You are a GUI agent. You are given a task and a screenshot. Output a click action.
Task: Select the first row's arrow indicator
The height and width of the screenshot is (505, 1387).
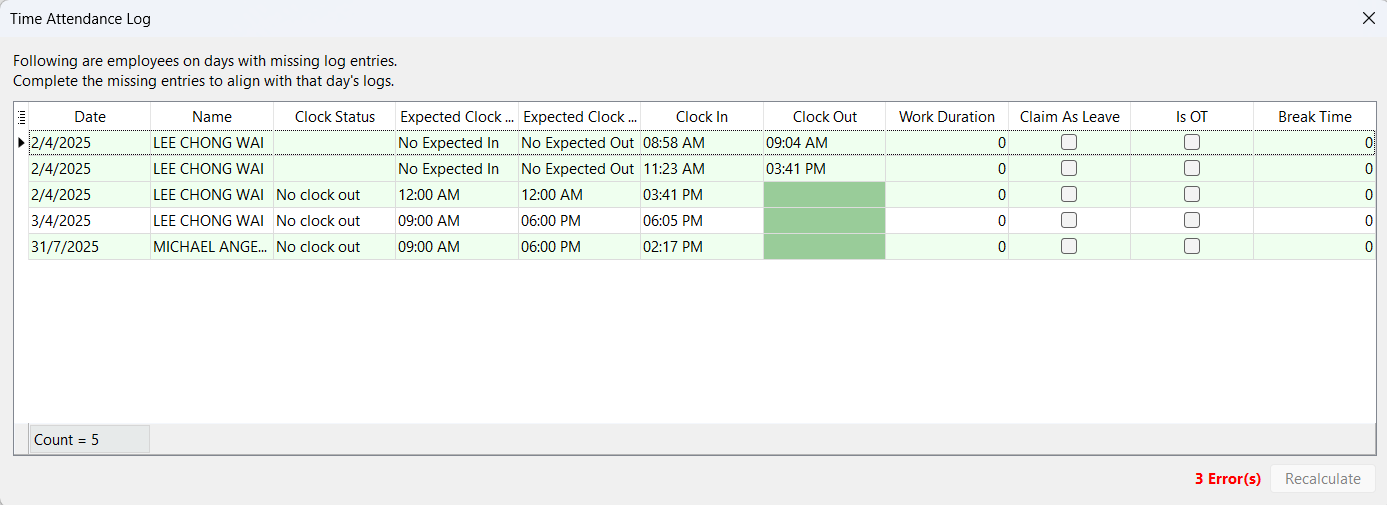pyautogui.click(x=22, y=143)
